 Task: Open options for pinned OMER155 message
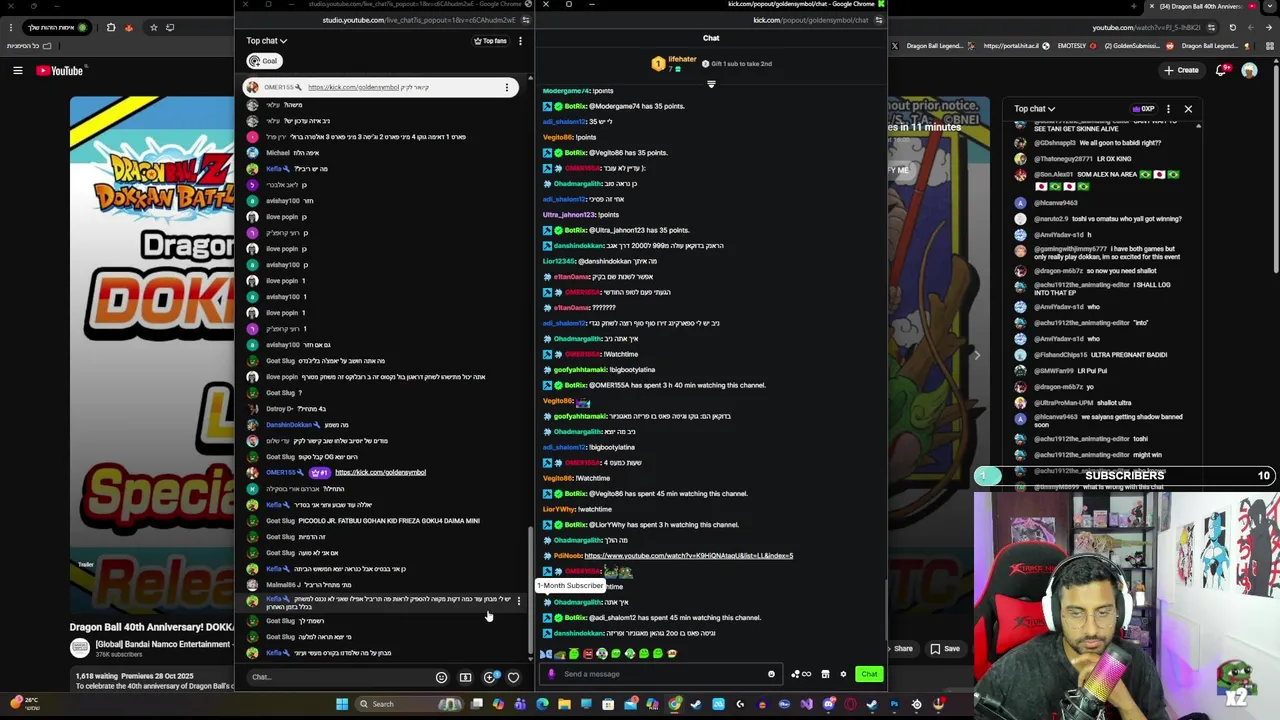[x=507, y=87]
